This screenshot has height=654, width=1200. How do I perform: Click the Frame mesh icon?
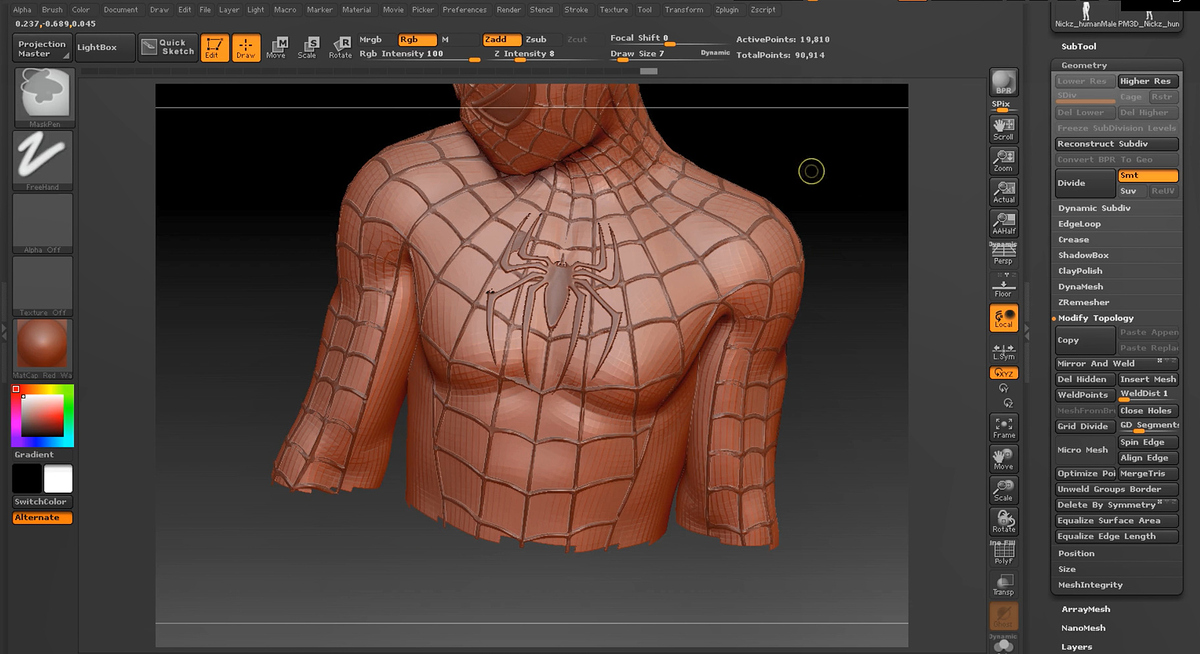click(1004, 427)
